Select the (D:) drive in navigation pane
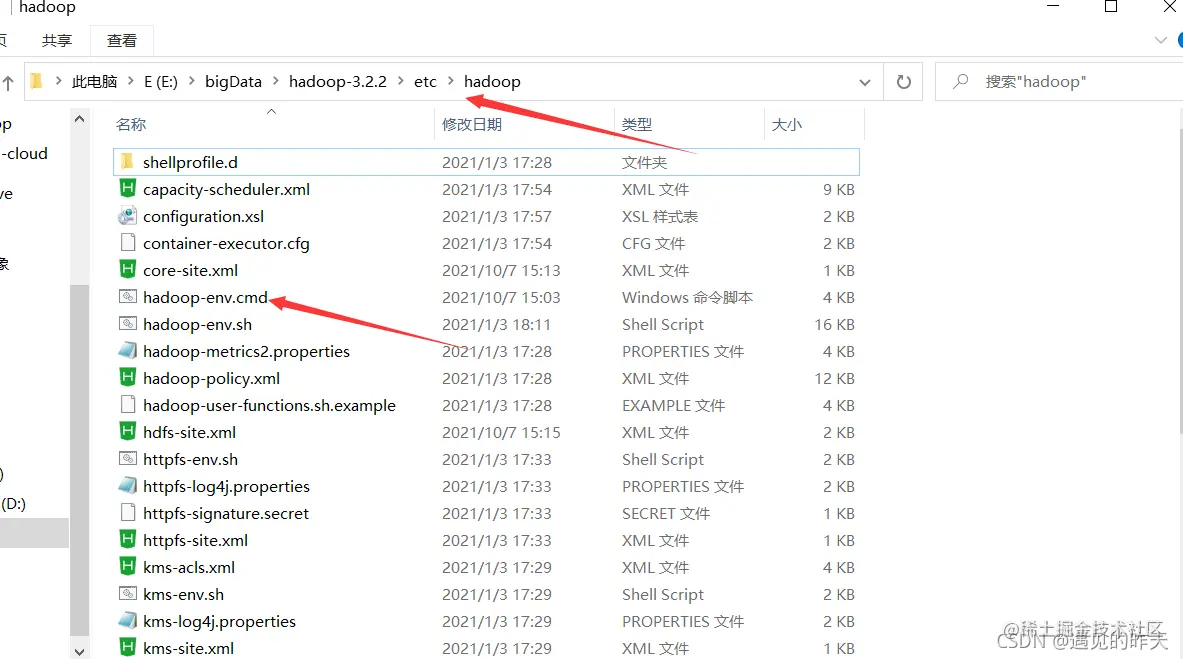Image resolution: width=1183 pixels, height=659 pixels. coord(13,503)
